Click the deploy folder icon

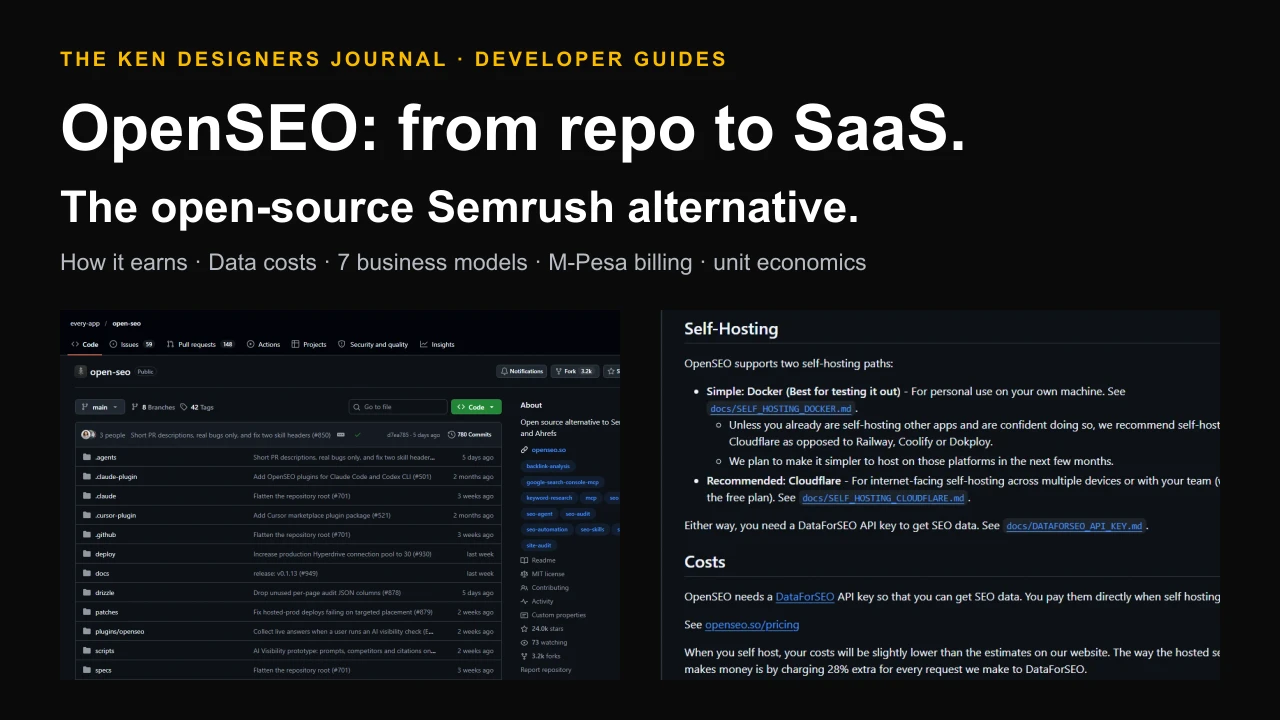point(87,554)
